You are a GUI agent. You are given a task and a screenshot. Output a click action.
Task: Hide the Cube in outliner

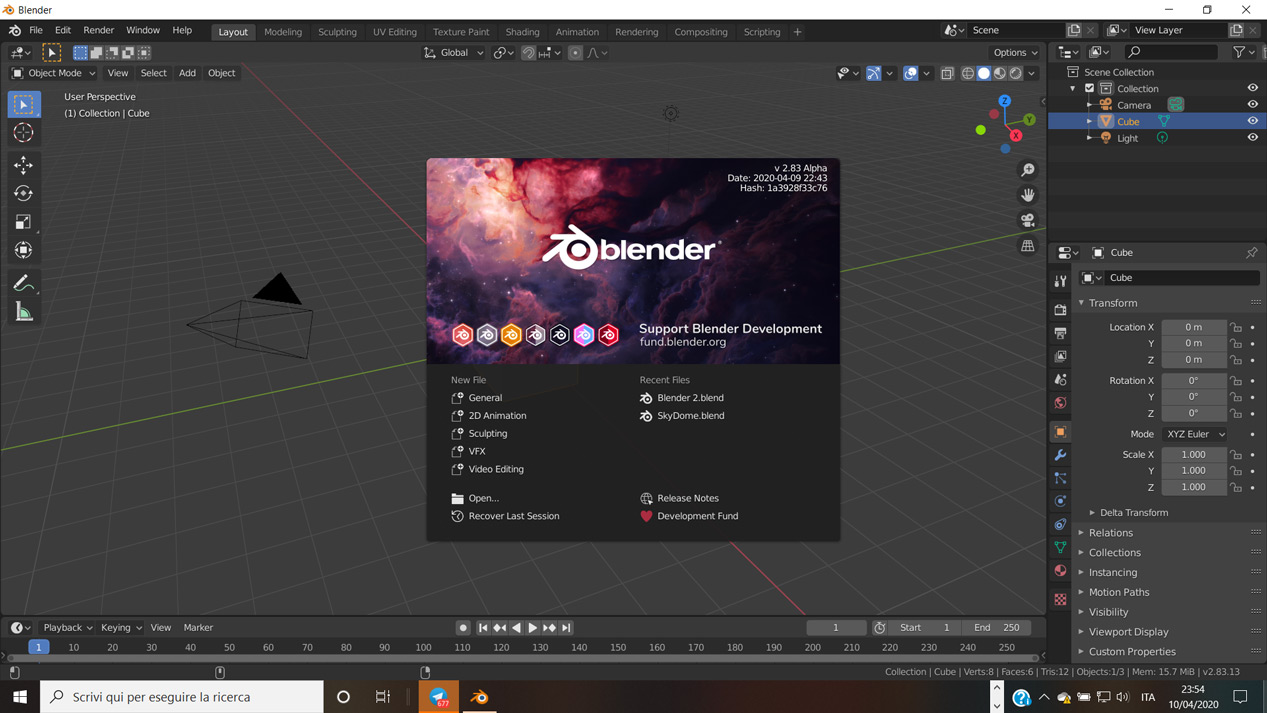(1252, 121)
